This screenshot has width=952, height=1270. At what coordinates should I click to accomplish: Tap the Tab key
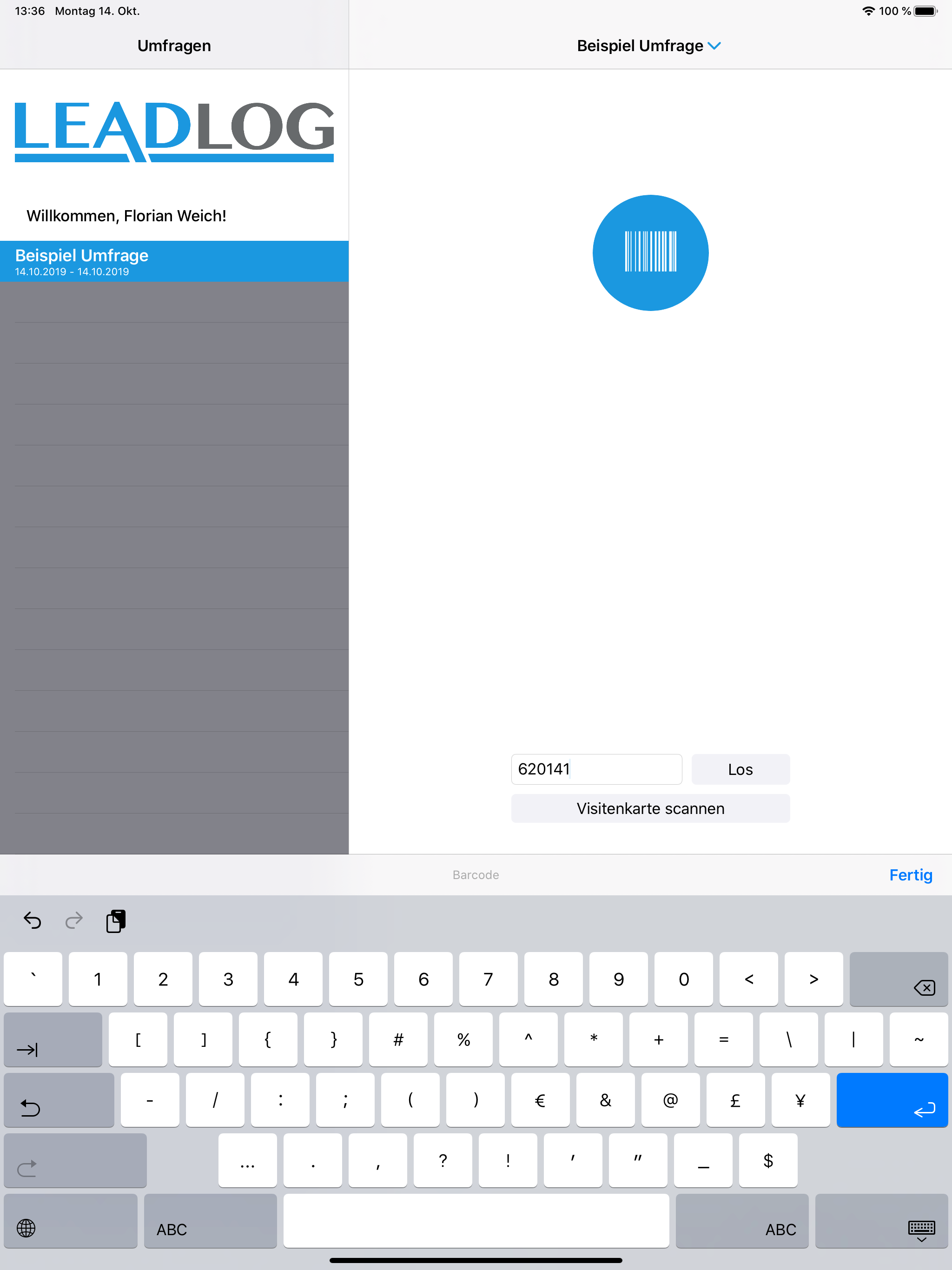(x=53, y=1039)
